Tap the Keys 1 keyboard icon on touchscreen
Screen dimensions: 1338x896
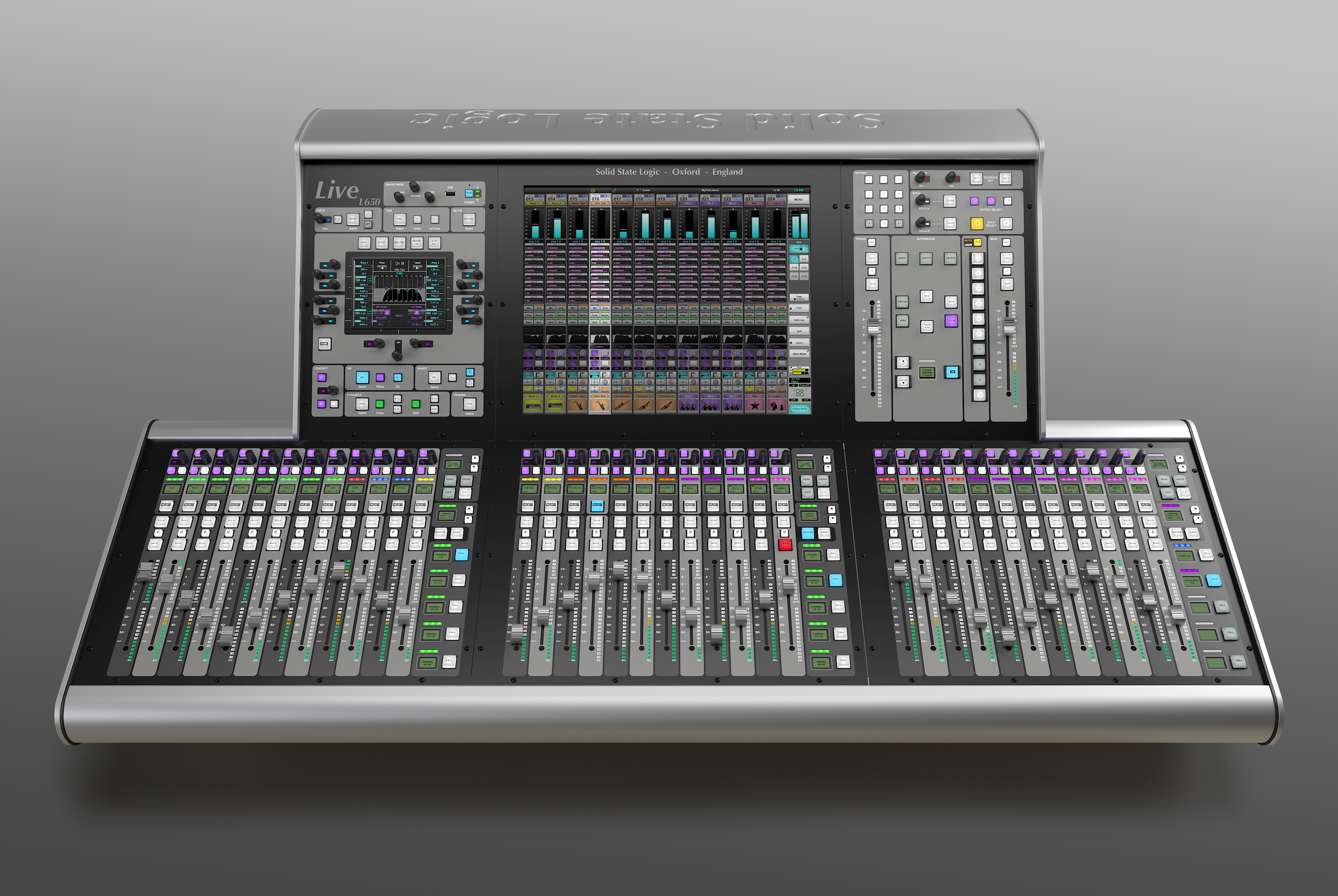click(534, 405)
